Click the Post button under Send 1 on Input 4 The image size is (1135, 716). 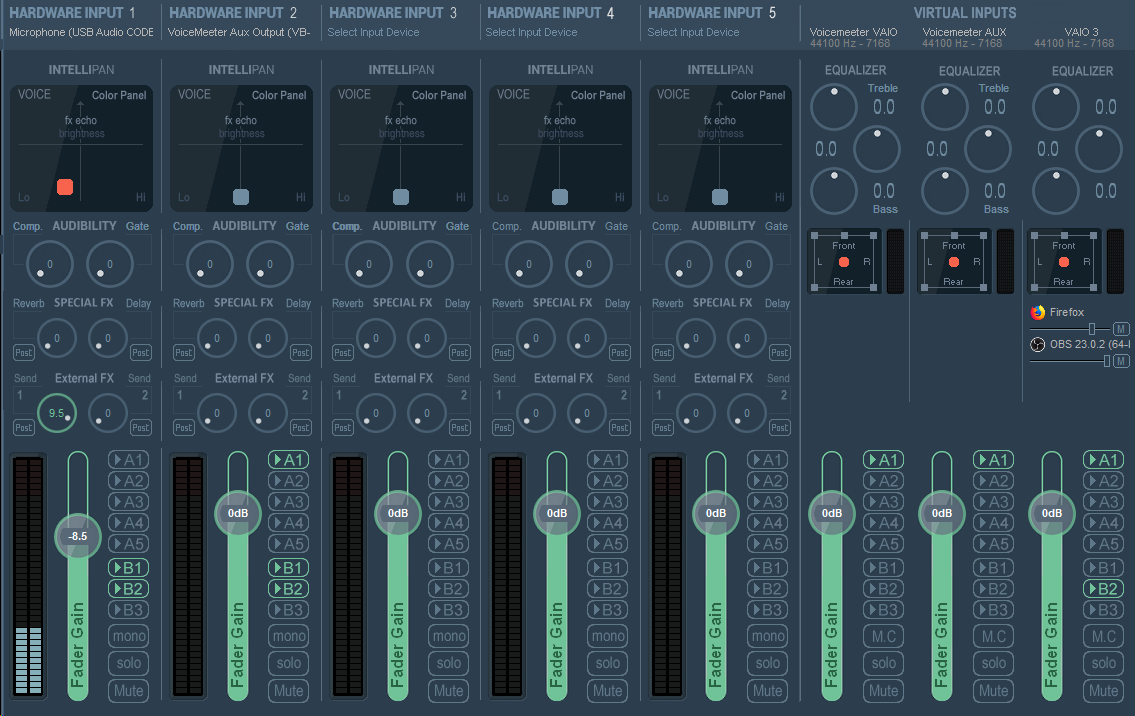coord(503,428)
